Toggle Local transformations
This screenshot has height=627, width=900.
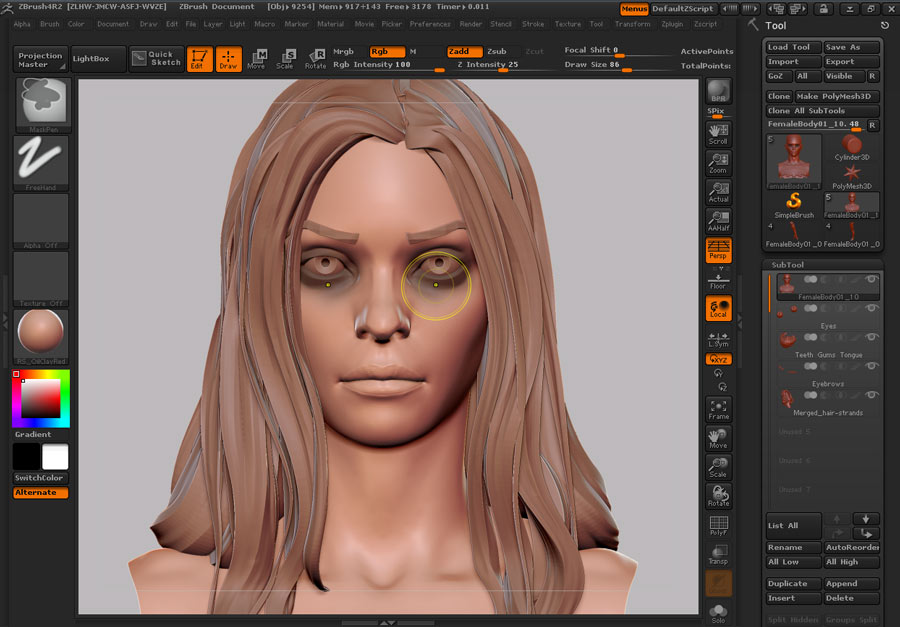pyautogui.click(x=719, y=308)
